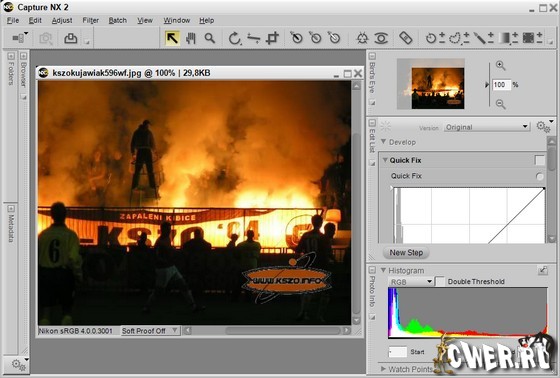This screenshot has height=378, width=560.
Task: Select the Quick Fix radio button
Action: pyautogui.click(x=540, y=176)
